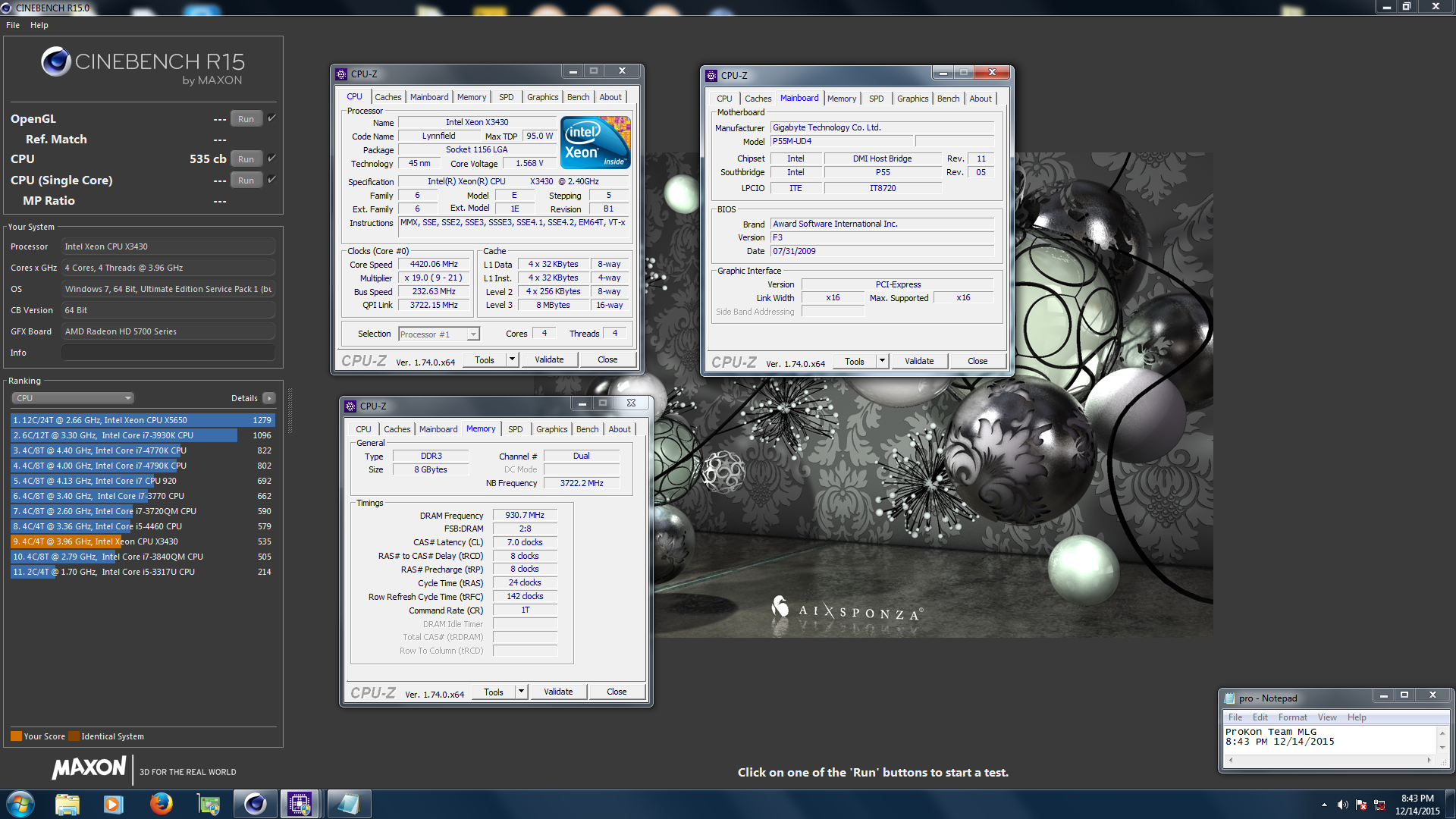Image resolution: width=1456 pixels, height=819 pixels.
Task: Open Notepad Format menu
Action: pos(1292,717)
